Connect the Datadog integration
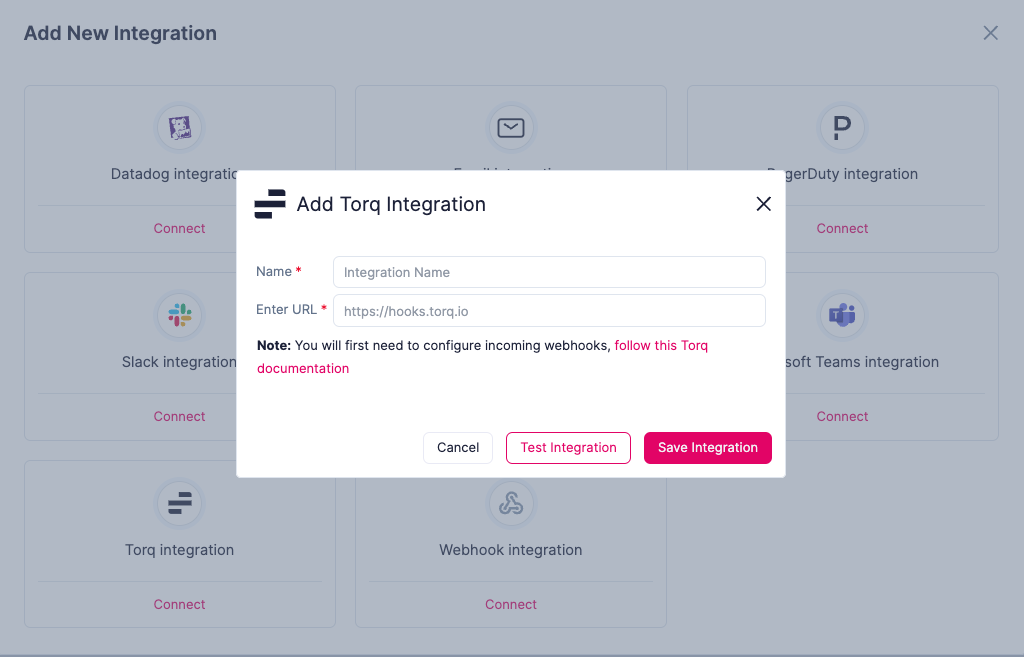 [x=180, y=229]
